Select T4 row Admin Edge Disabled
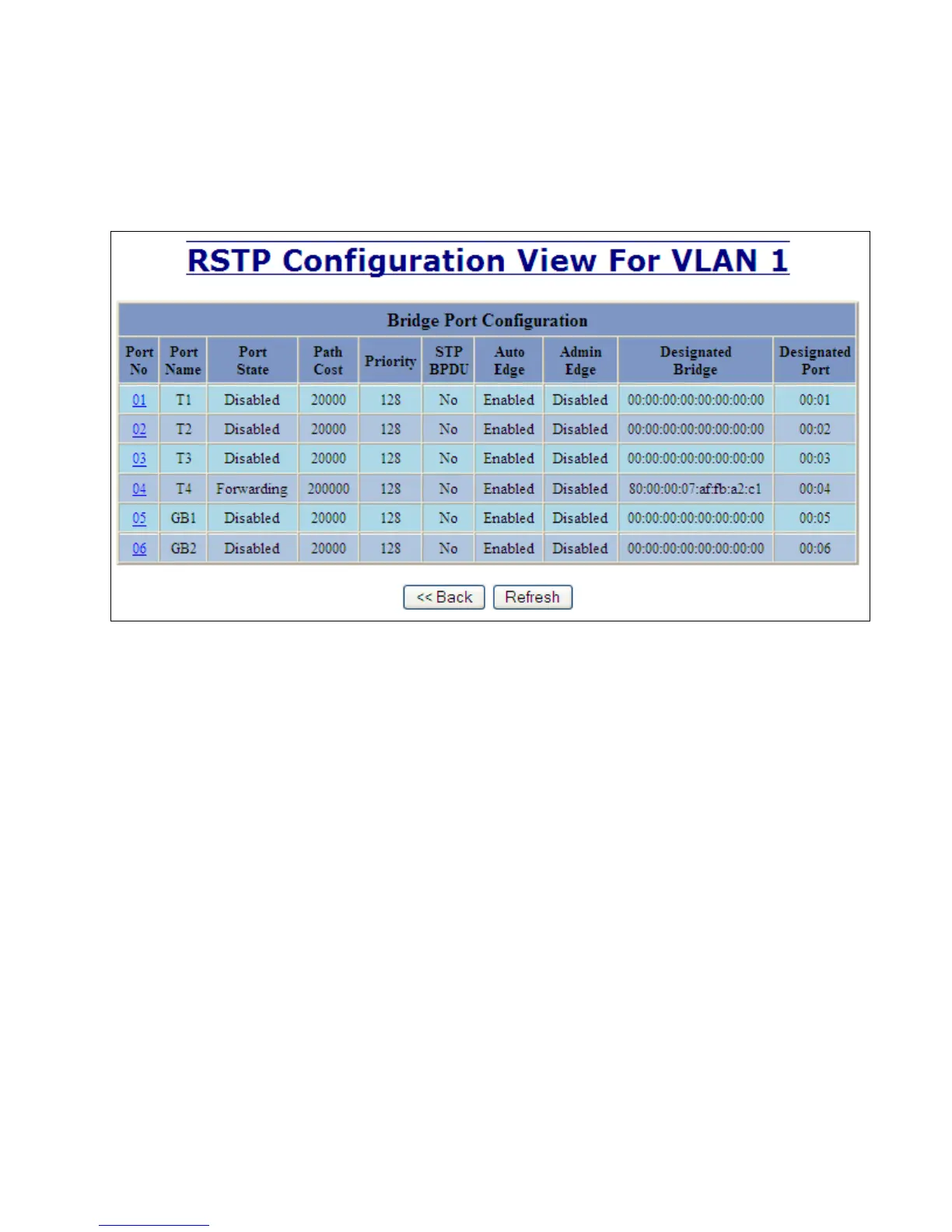This screenshot has height=1232, width=952. coord(580,489)
